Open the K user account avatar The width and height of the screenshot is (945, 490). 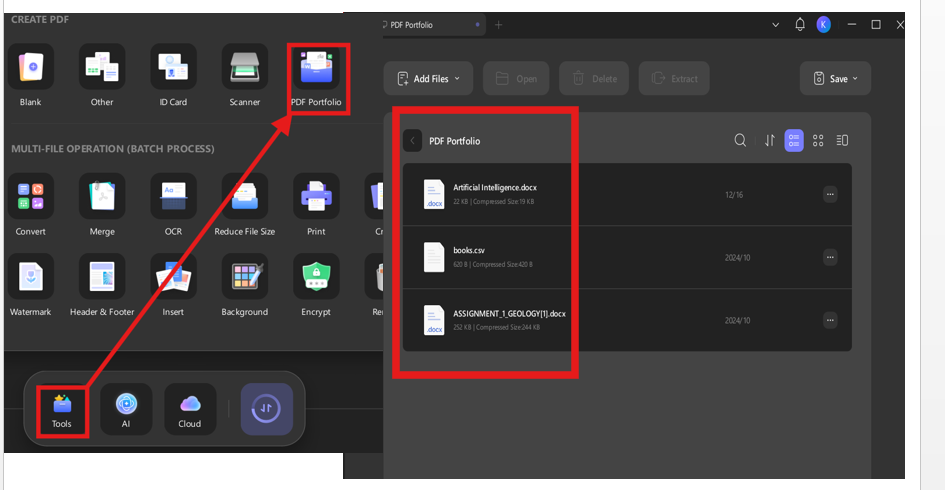coord(823,25)
